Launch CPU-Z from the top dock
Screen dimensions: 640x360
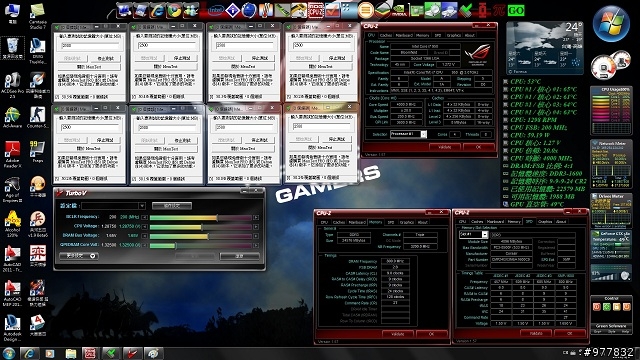click(x=316, y=10)
